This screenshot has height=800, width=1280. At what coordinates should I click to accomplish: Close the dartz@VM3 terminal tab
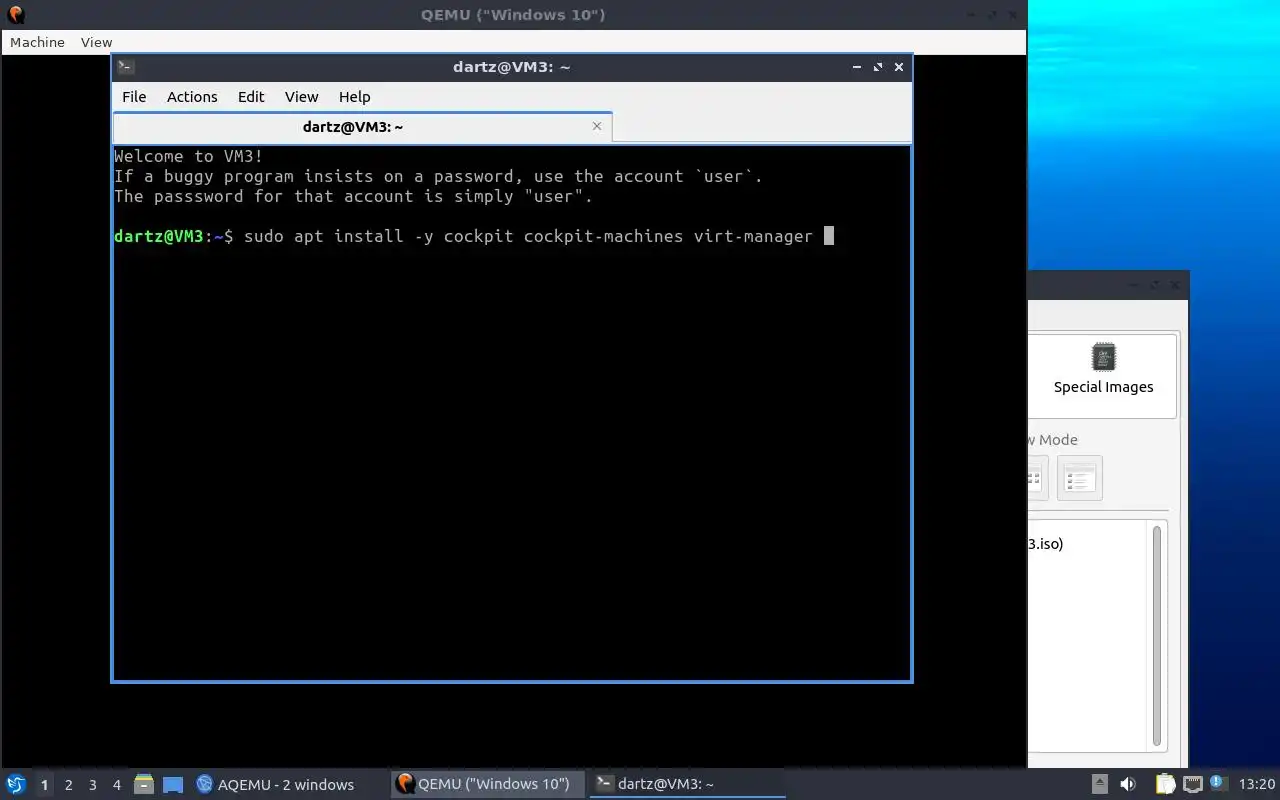pyautogui.click(x=597, y=126)
